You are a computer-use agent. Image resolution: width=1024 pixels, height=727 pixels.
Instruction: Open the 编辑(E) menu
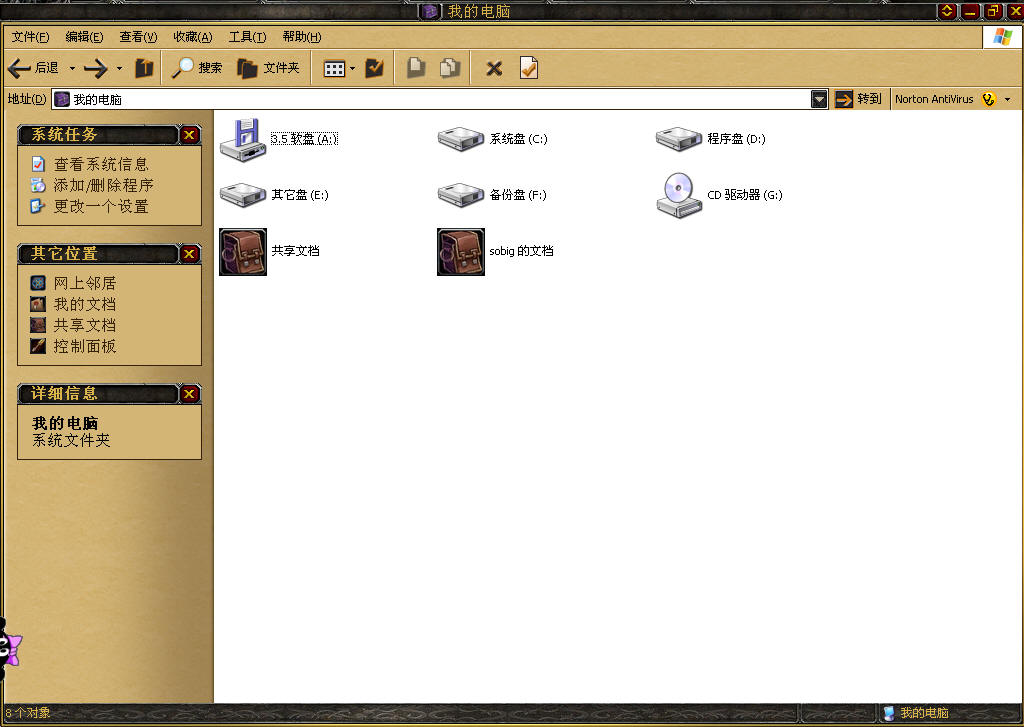pos(84,37)
